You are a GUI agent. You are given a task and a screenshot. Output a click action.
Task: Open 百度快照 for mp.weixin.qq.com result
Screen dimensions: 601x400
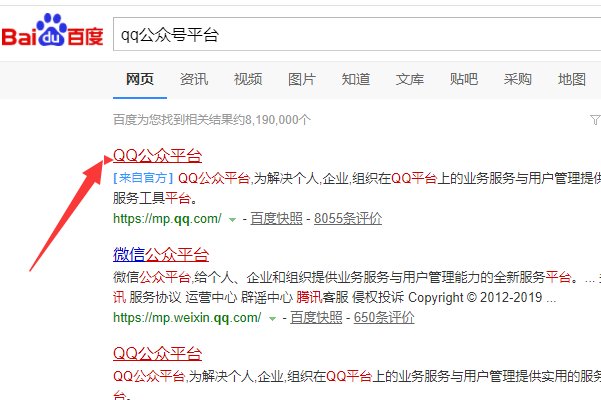coord(316,318)
